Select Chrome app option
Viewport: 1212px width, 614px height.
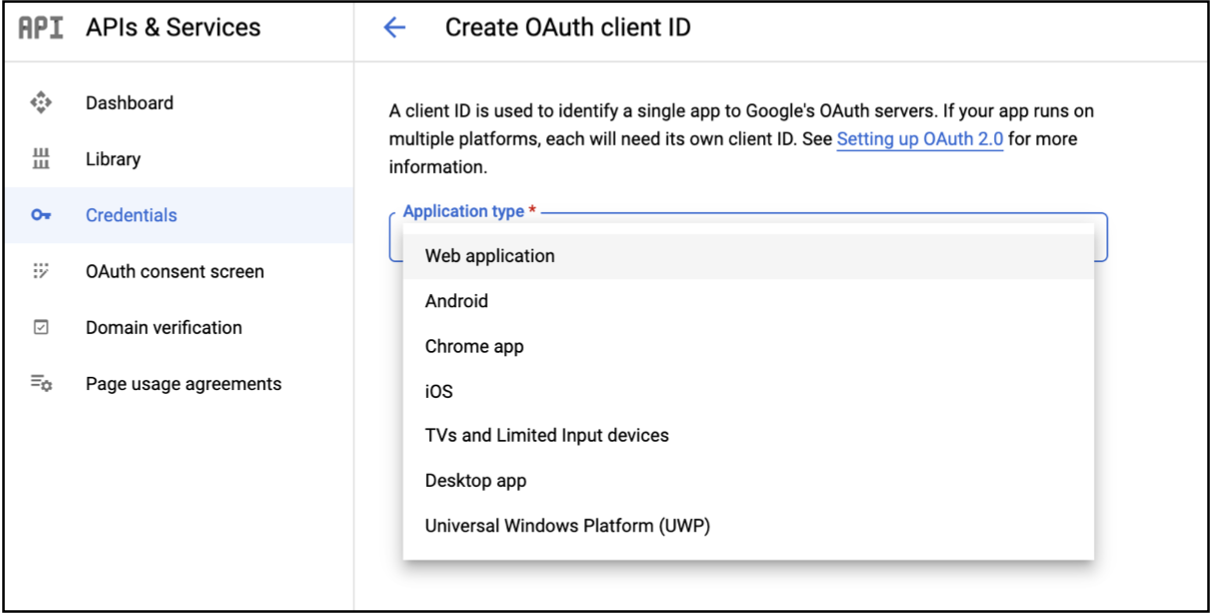pos(748,346)
